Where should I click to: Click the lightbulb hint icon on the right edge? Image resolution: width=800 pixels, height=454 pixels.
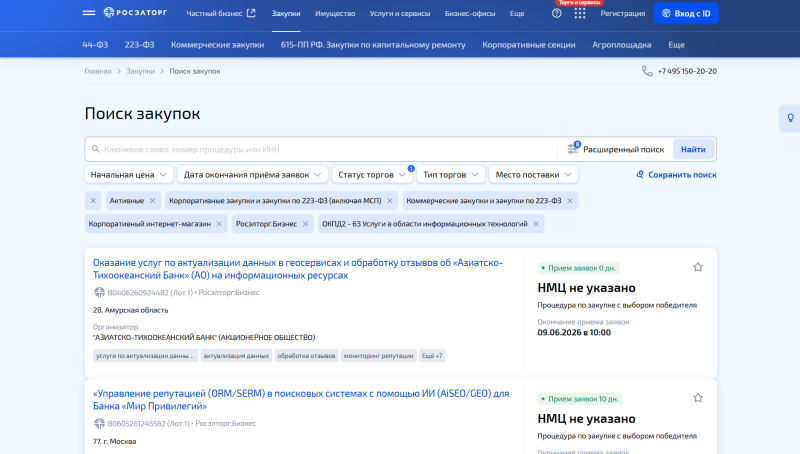790,118
